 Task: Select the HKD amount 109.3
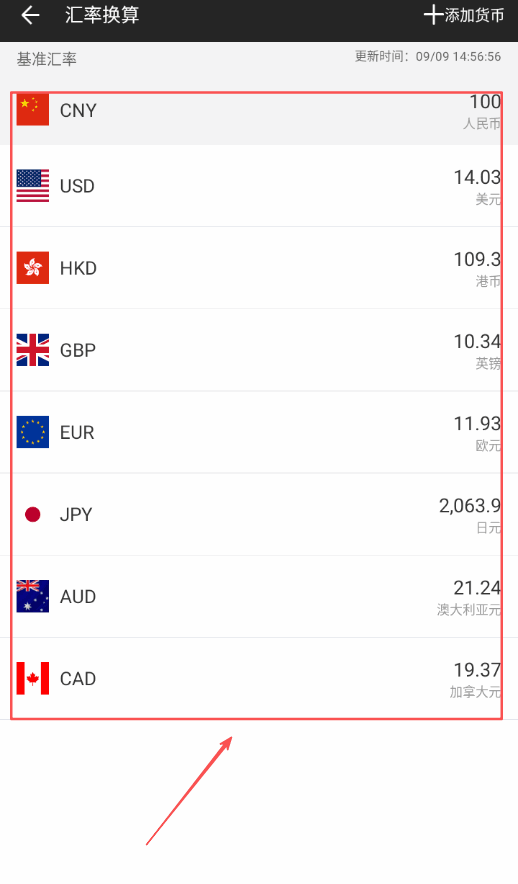coord(477,259)
